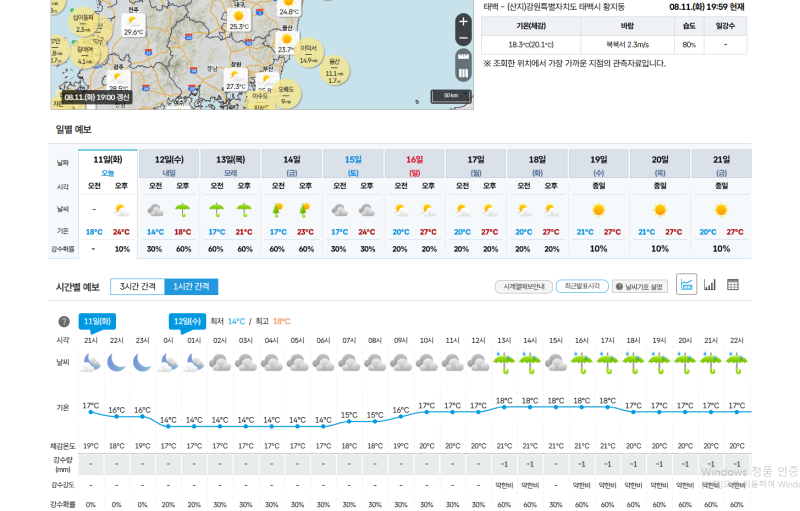This screenshot has width=800, height=511.
Task: Click the 창원 27.3°C map weather marker
Action: [236, 81]
